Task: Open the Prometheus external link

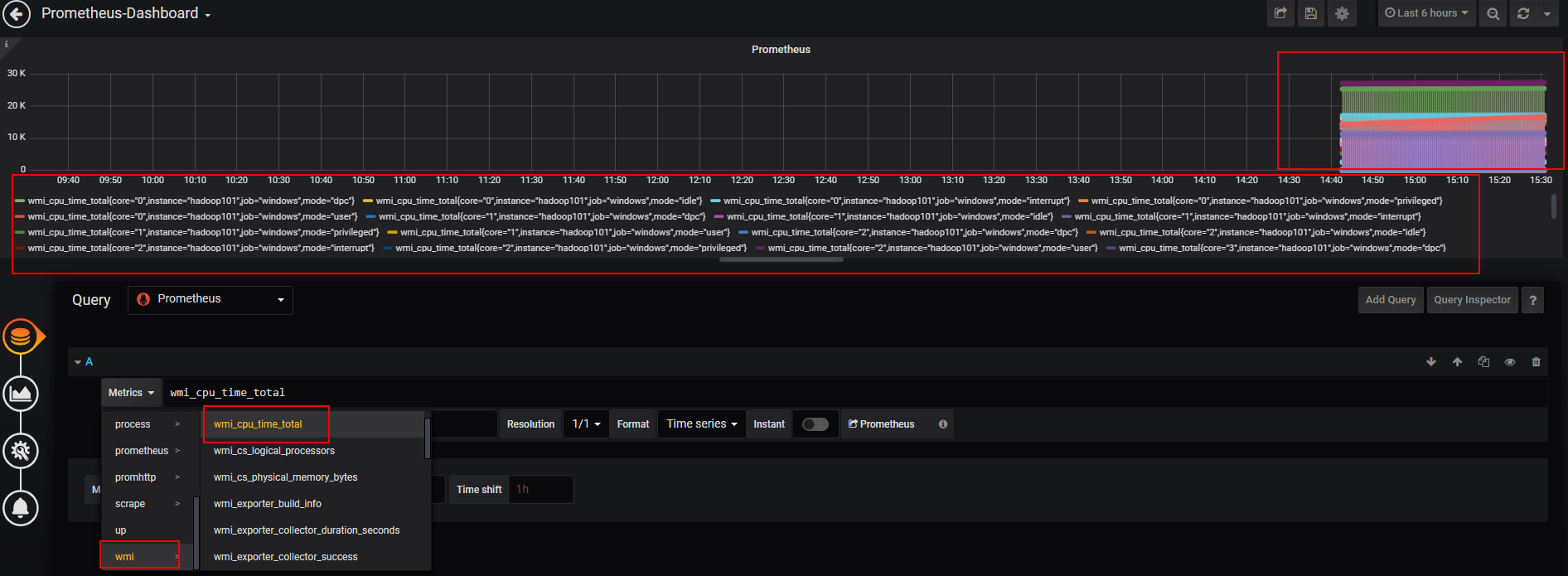Action: (882, 424)
